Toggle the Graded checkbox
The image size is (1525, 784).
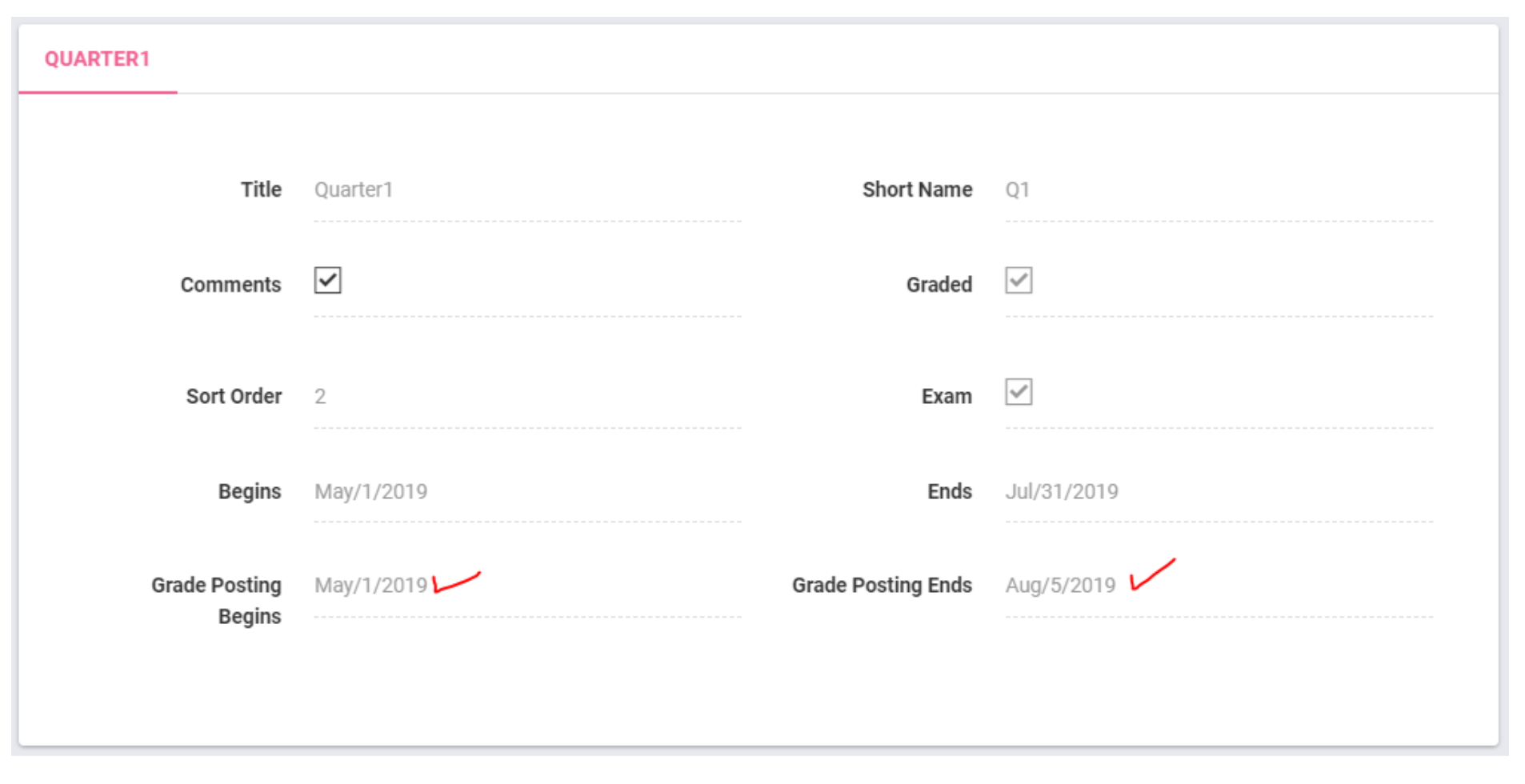[x=1018, y=281]
